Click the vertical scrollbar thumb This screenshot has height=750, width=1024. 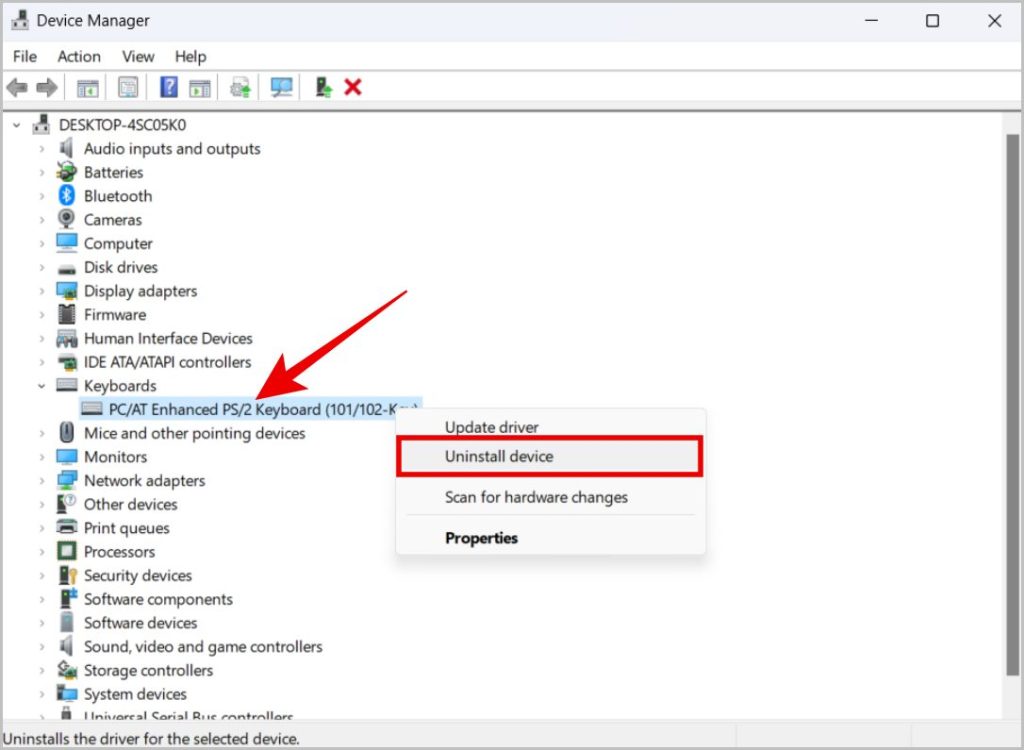click(x=1012, y=405)
